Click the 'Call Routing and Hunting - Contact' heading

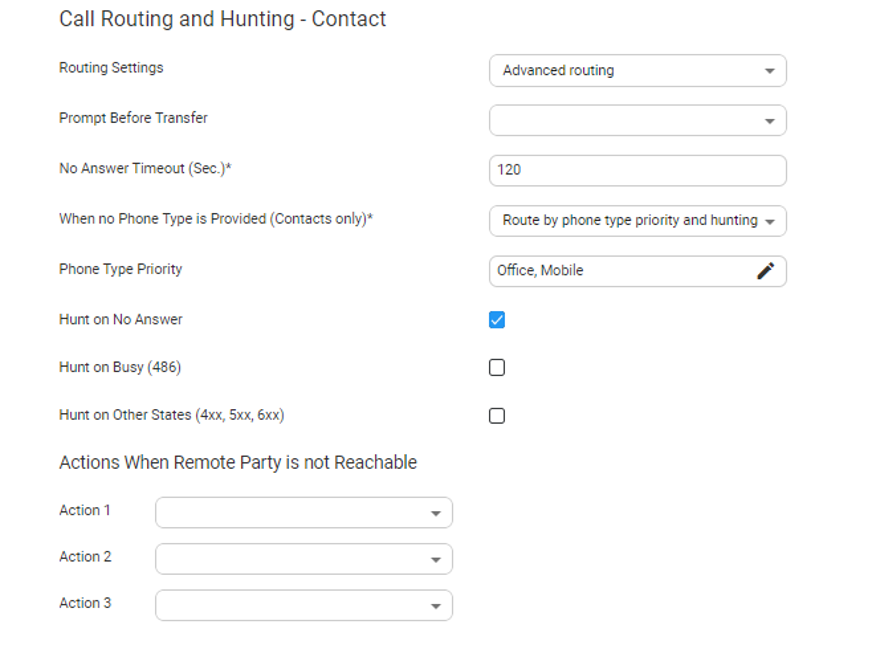pos(222,19)
